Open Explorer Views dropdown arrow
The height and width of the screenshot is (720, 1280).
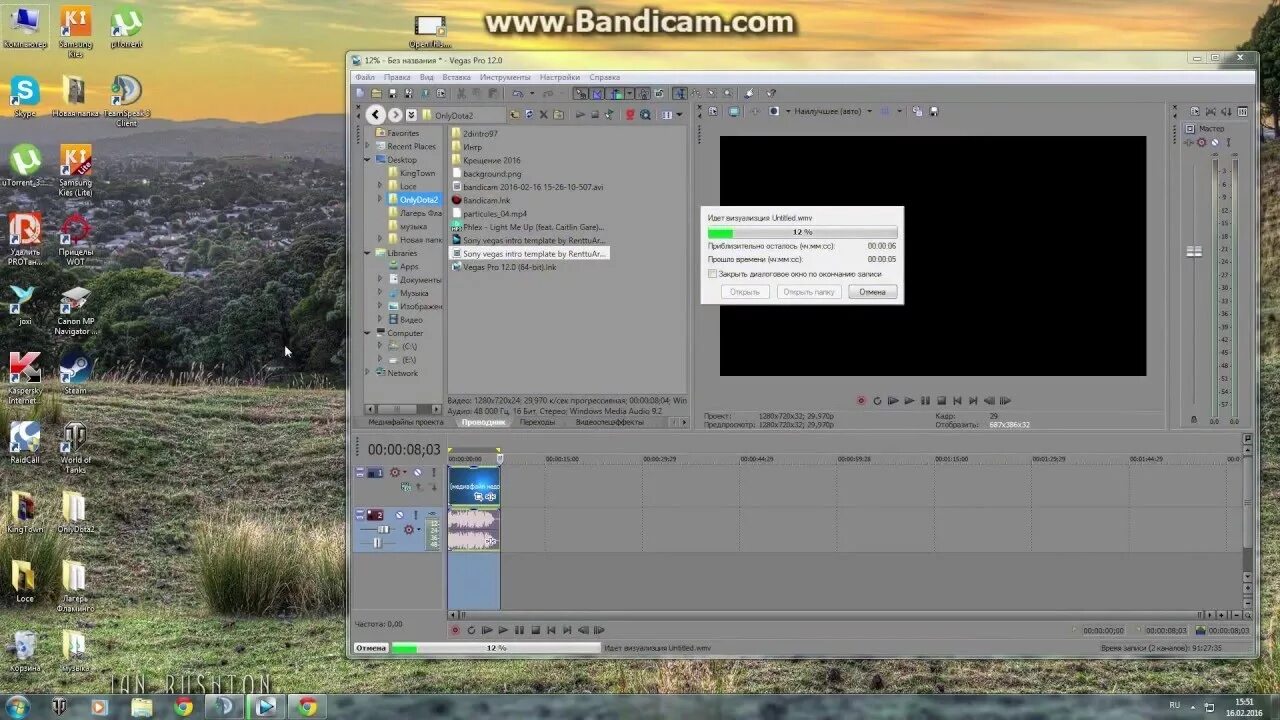[679, 115]
